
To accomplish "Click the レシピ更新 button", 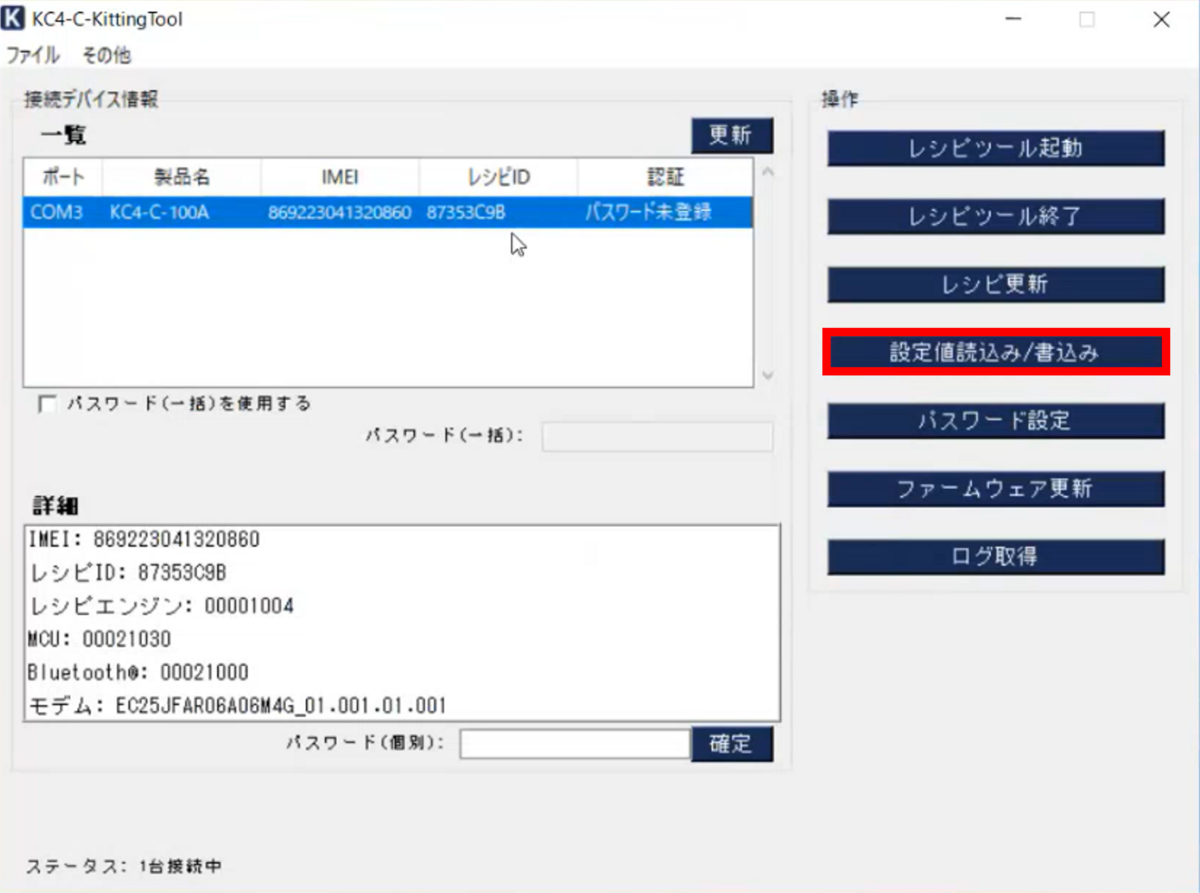I will 995,284.
